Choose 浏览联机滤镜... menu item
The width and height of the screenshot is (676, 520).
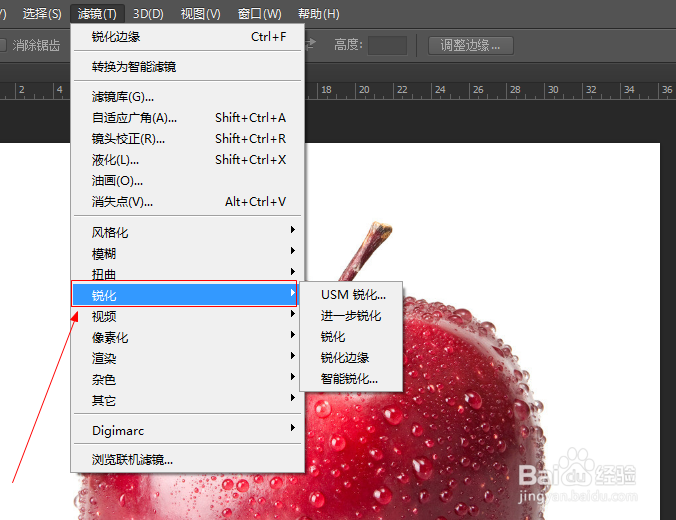click(188, 460)
